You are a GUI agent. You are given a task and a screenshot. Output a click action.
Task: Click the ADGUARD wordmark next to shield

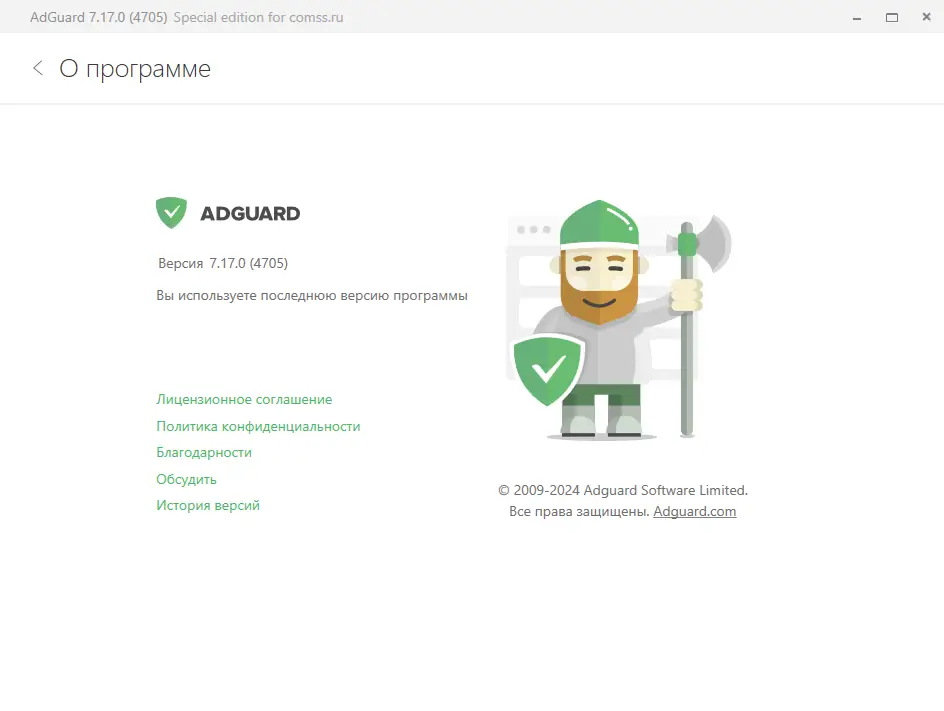click(x=250, y=214)
